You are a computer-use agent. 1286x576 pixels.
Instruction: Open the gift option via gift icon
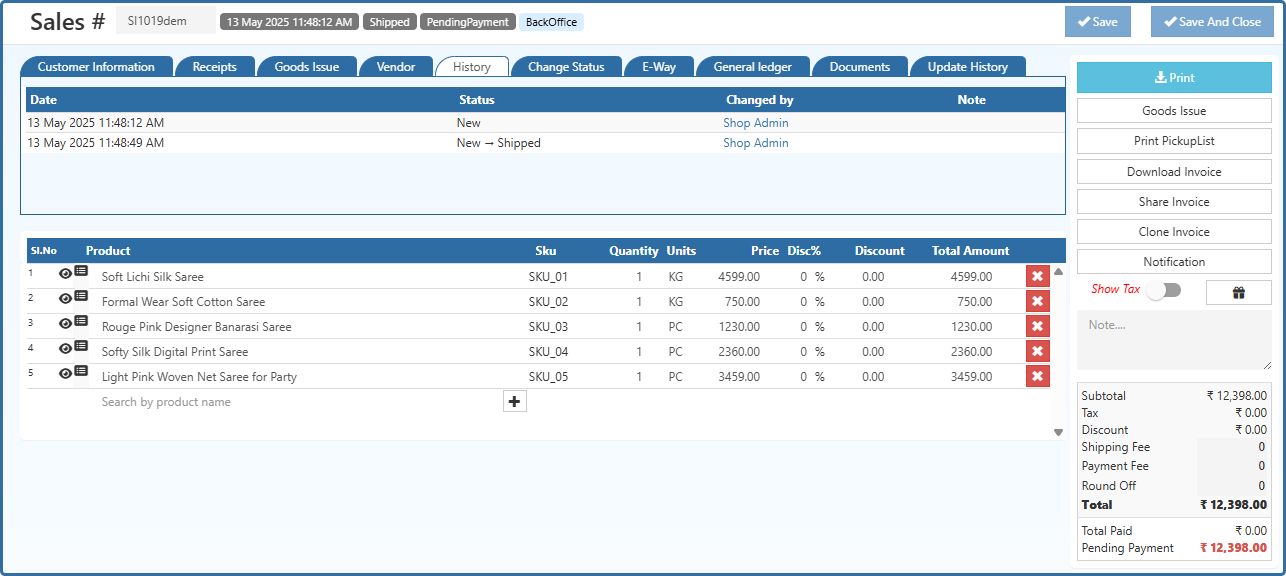click(1239, 290)
